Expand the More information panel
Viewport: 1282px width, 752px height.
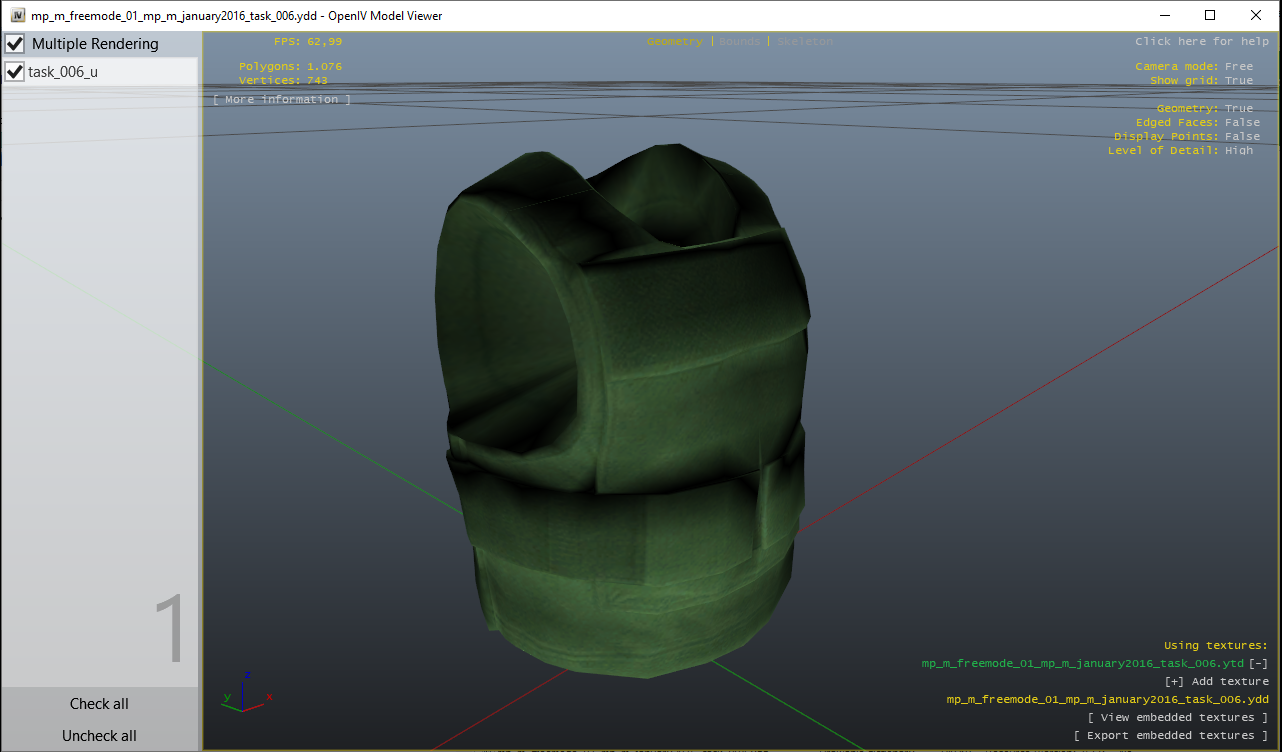281,98
